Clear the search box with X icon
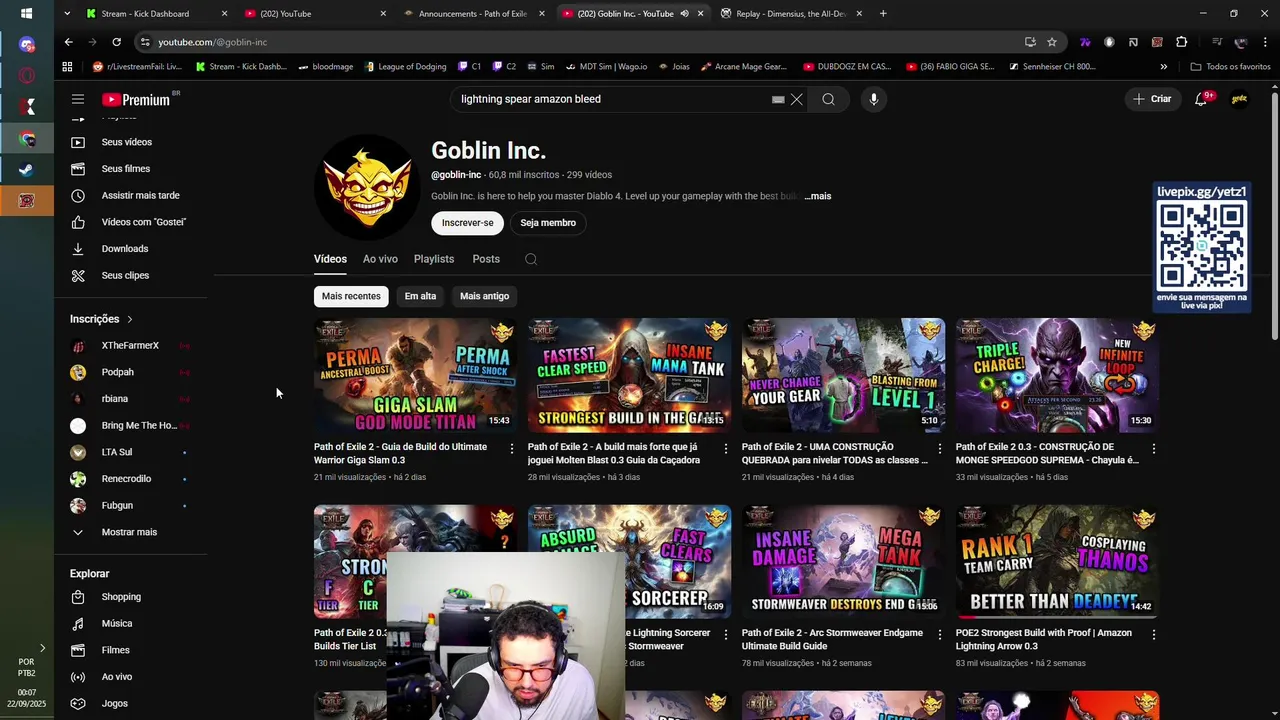 tap(797, 99)
